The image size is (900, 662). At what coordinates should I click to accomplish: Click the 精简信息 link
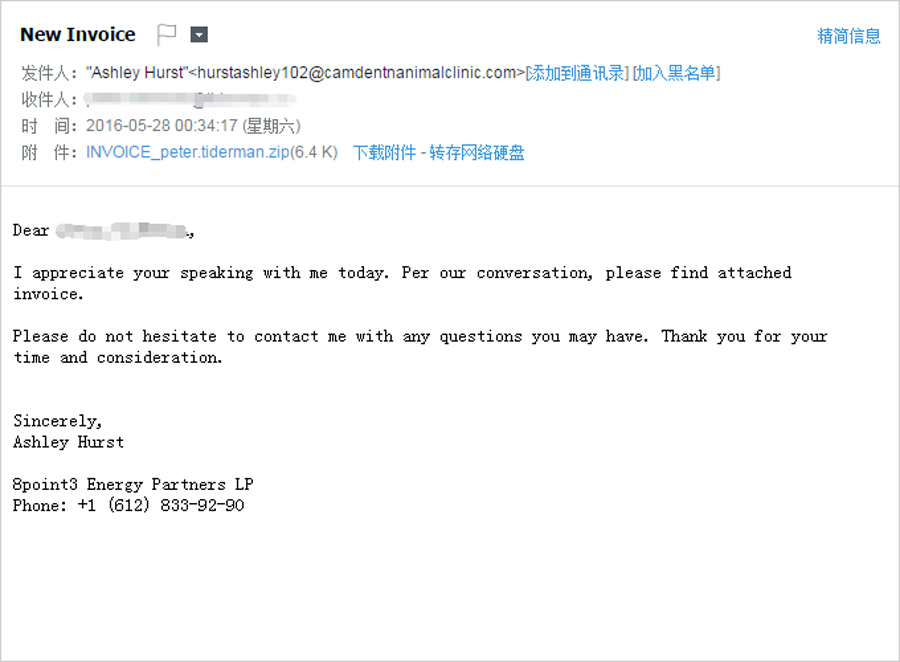coord(849,36)
